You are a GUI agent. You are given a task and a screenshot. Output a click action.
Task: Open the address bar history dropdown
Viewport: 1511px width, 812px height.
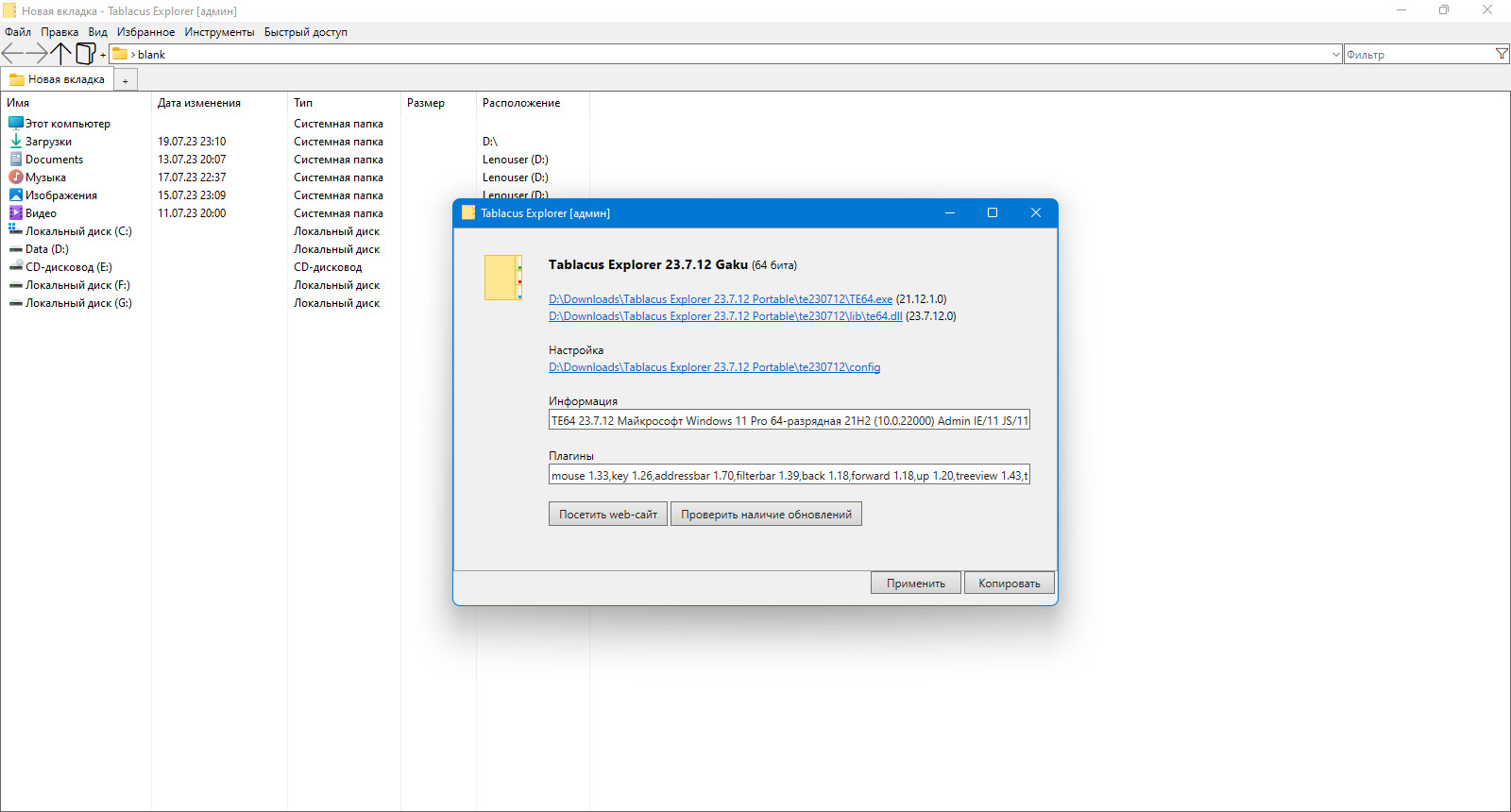(x=1335, y=55)
